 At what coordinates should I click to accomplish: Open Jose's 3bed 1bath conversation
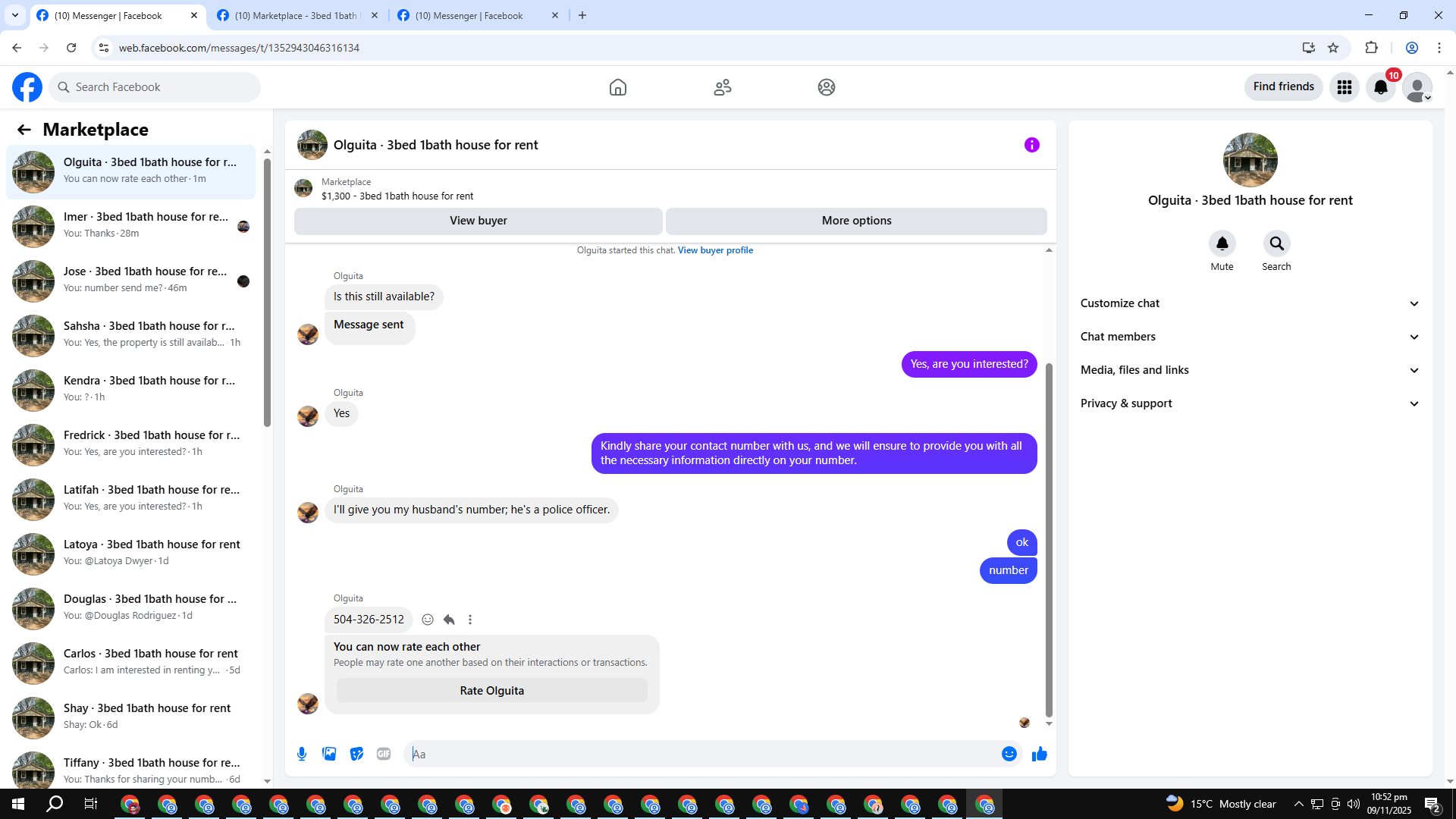(x=131, y=281)
